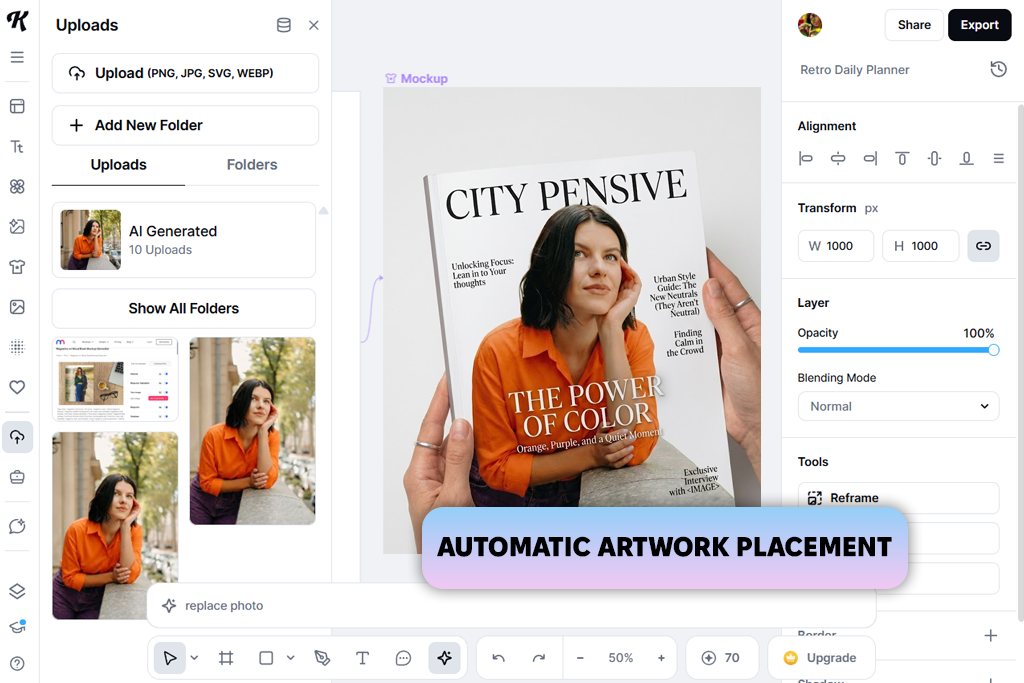
Task: Click the storage database icon in Uploads header
Action: pos(283,25)
